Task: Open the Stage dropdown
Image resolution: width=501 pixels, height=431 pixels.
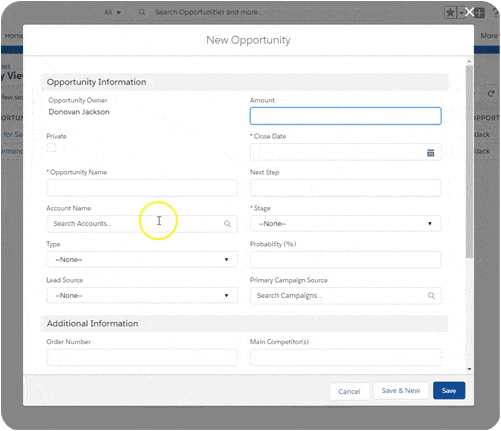Action: click(345, 224)
